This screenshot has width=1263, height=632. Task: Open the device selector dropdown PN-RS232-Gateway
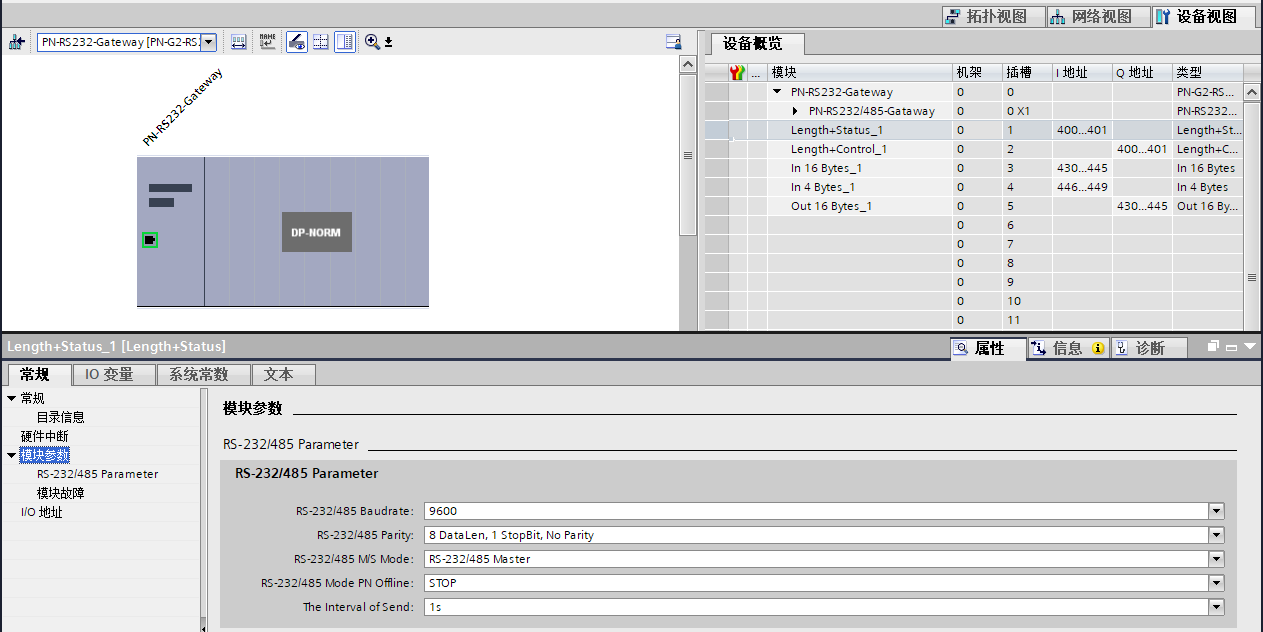tap(209, 42)
